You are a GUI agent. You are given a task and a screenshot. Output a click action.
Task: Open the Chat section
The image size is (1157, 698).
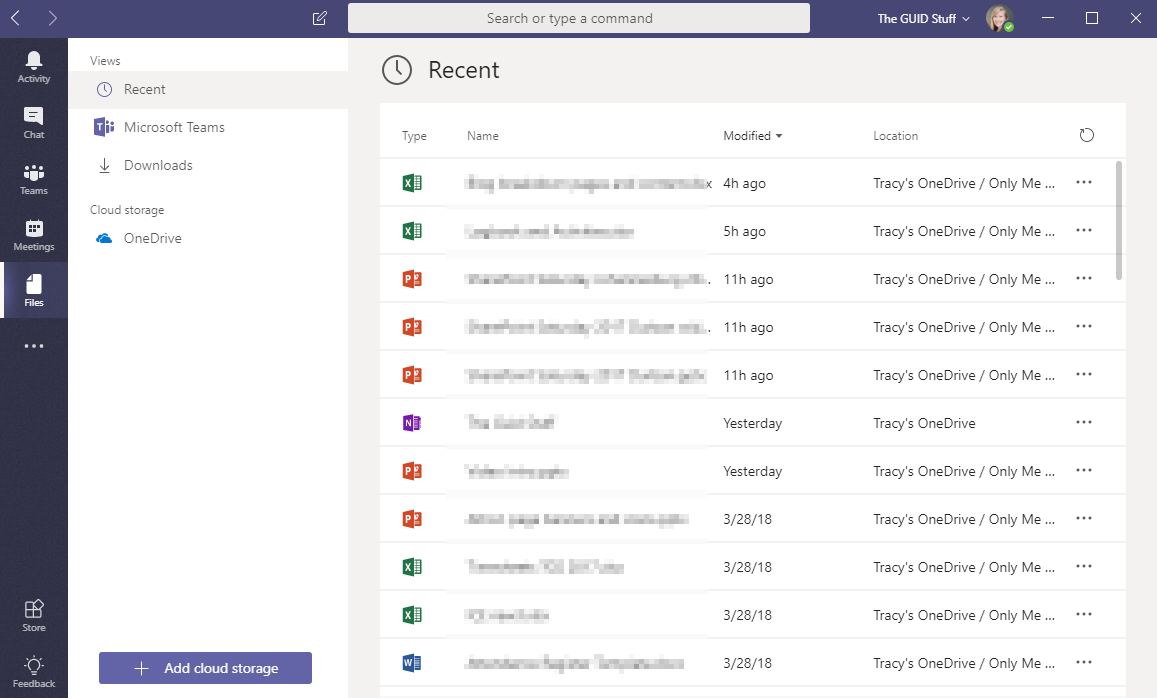point(34,122)
